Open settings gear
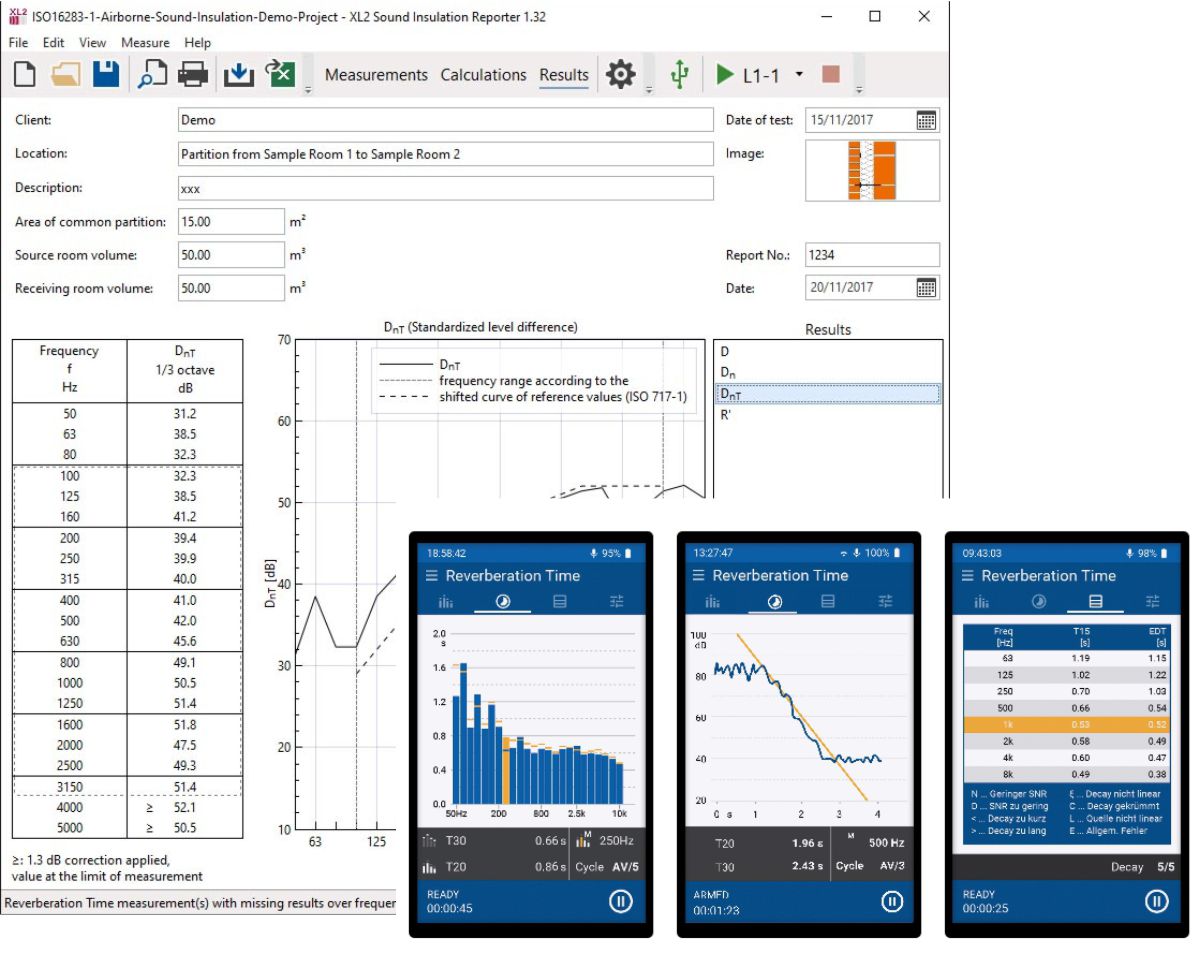Image resolution: width=1200 pixels, height=967 pixels. tap(621, 75)
